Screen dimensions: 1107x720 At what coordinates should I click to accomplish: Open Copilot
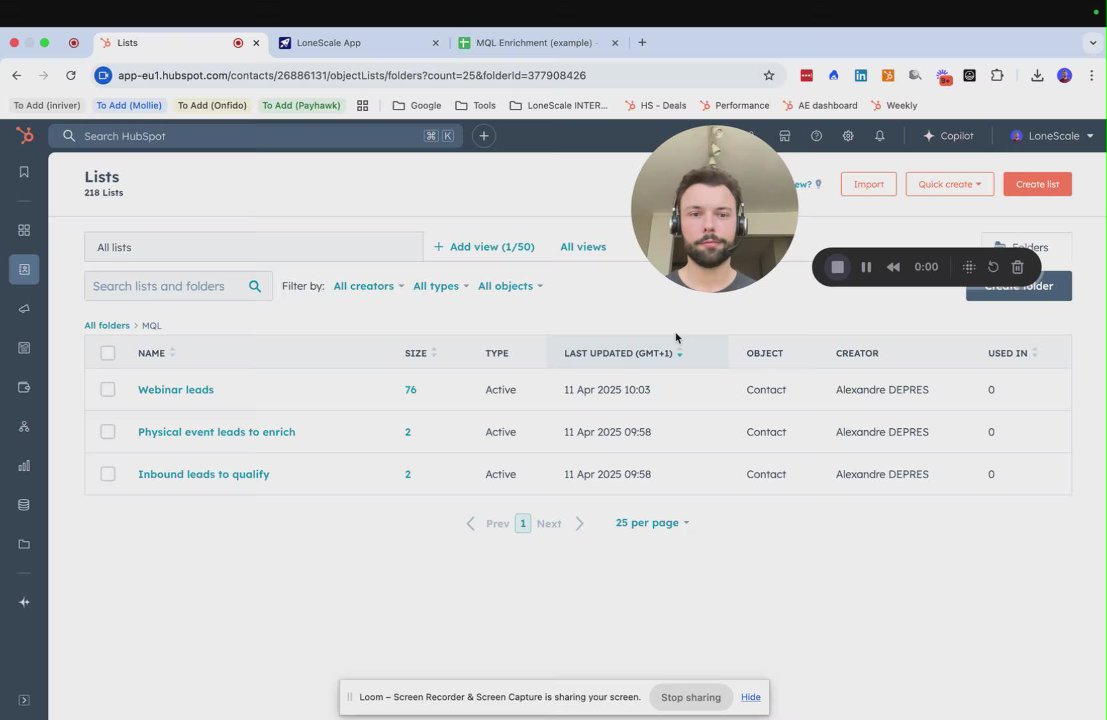[x=948, y=136]
